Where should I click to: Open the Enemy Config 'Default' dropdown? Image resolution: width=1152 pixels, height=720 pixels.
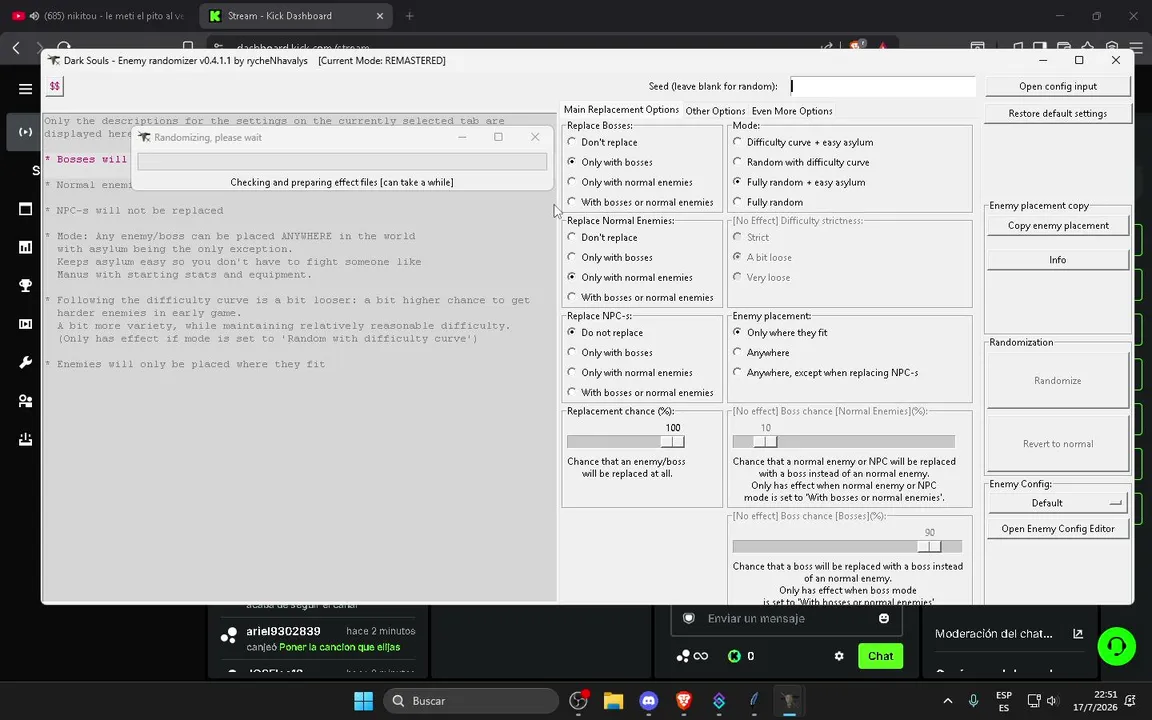(x=1057, y=503)
